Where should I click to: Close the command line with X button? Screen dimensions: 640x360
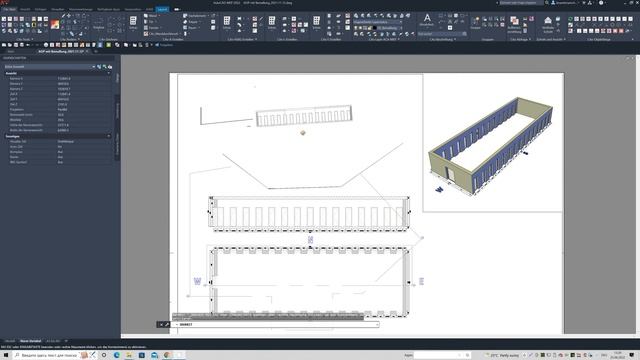pyautogui.click(x=161, y=324)
